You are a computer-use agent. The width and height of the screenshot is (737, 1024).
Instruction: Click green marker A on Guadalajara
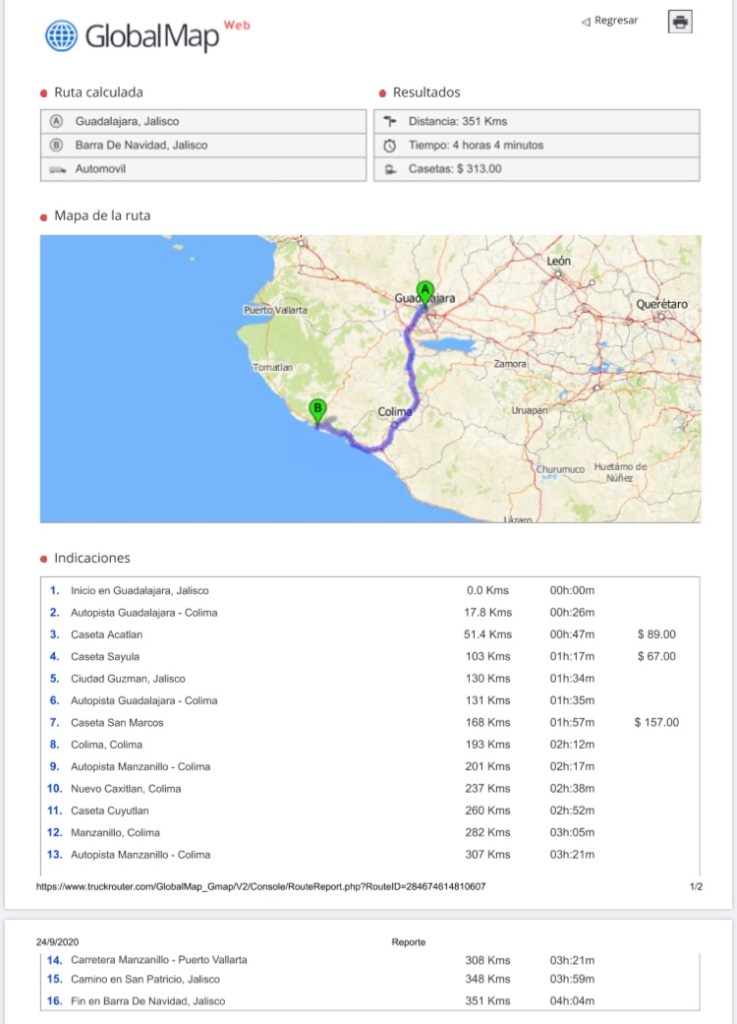point(425,292)
